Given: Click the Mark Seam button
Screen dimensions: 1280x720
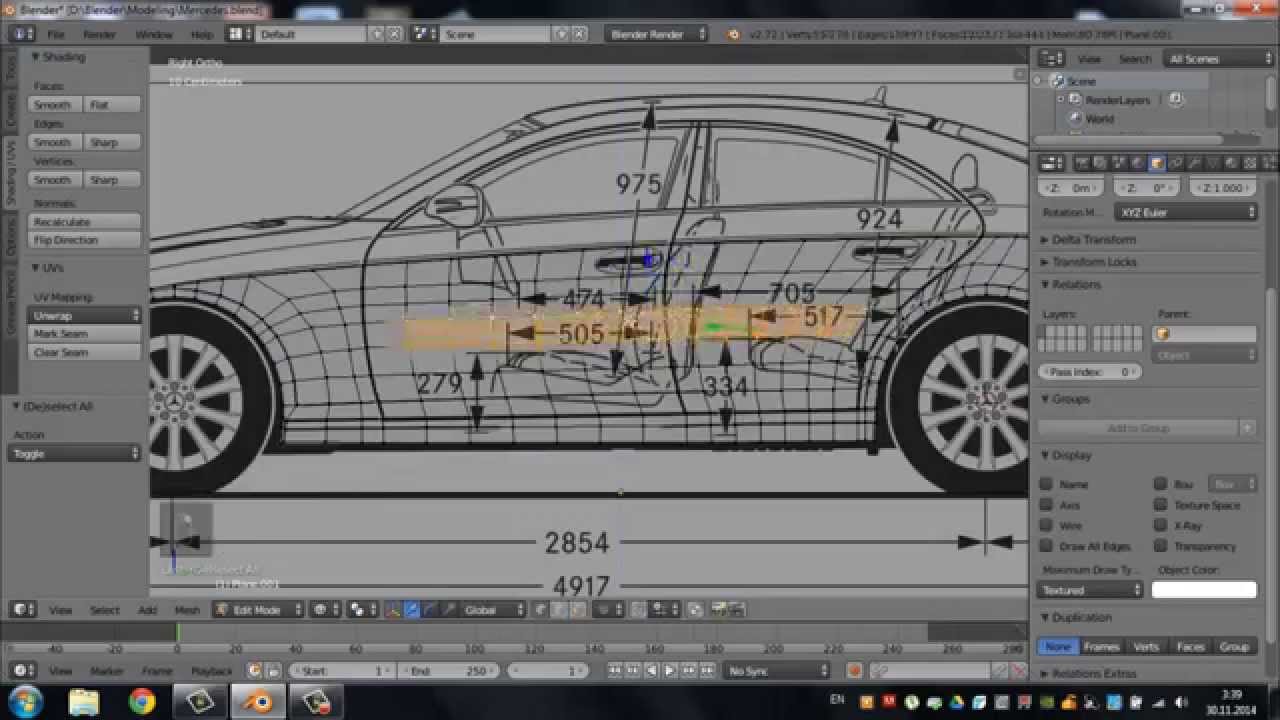Looking at the screenshot, I should [85, 333].
